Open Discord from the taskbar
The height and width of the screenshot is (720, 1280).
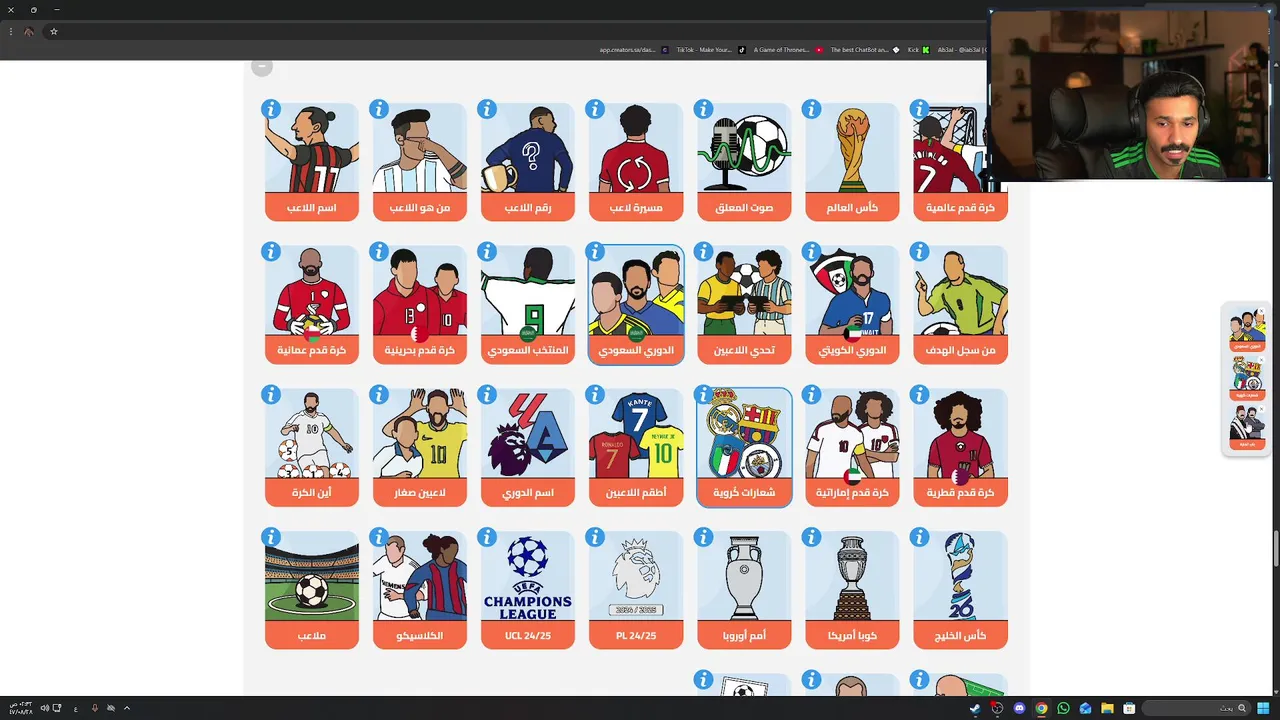coord(1019,708)
